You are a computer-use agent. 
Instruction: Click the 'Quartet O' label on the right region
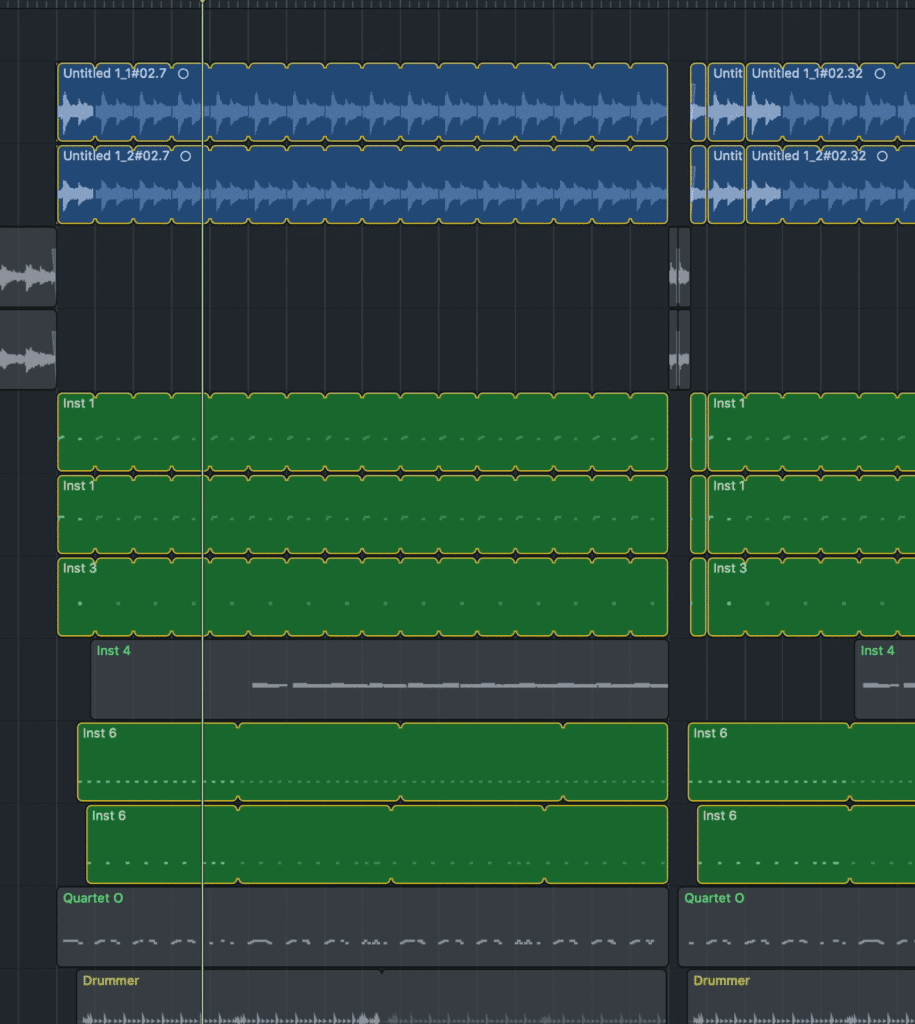[714, 898]
